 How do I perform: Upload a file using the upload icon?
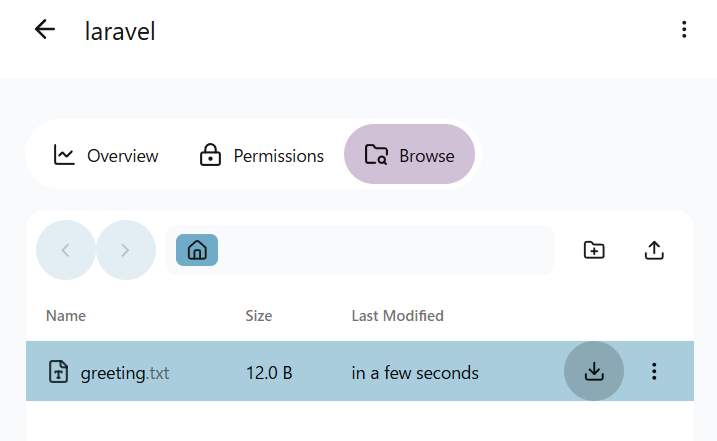click(654, 250)
